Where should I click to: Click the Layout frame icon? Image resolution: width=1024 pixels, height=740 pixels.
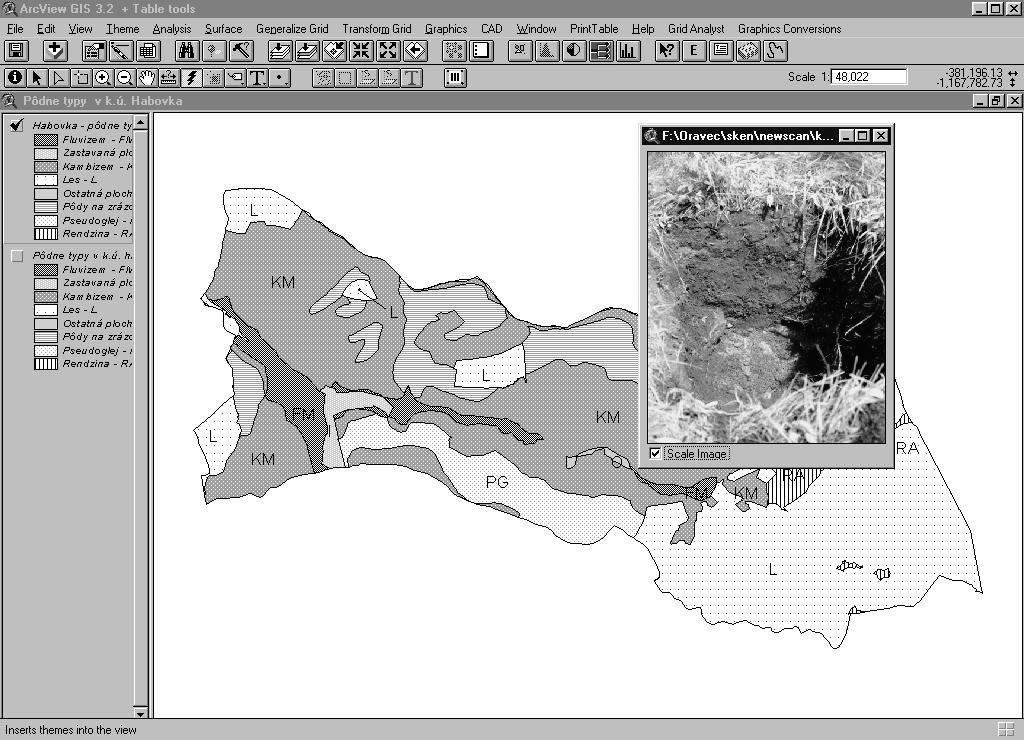coord(481,50)
